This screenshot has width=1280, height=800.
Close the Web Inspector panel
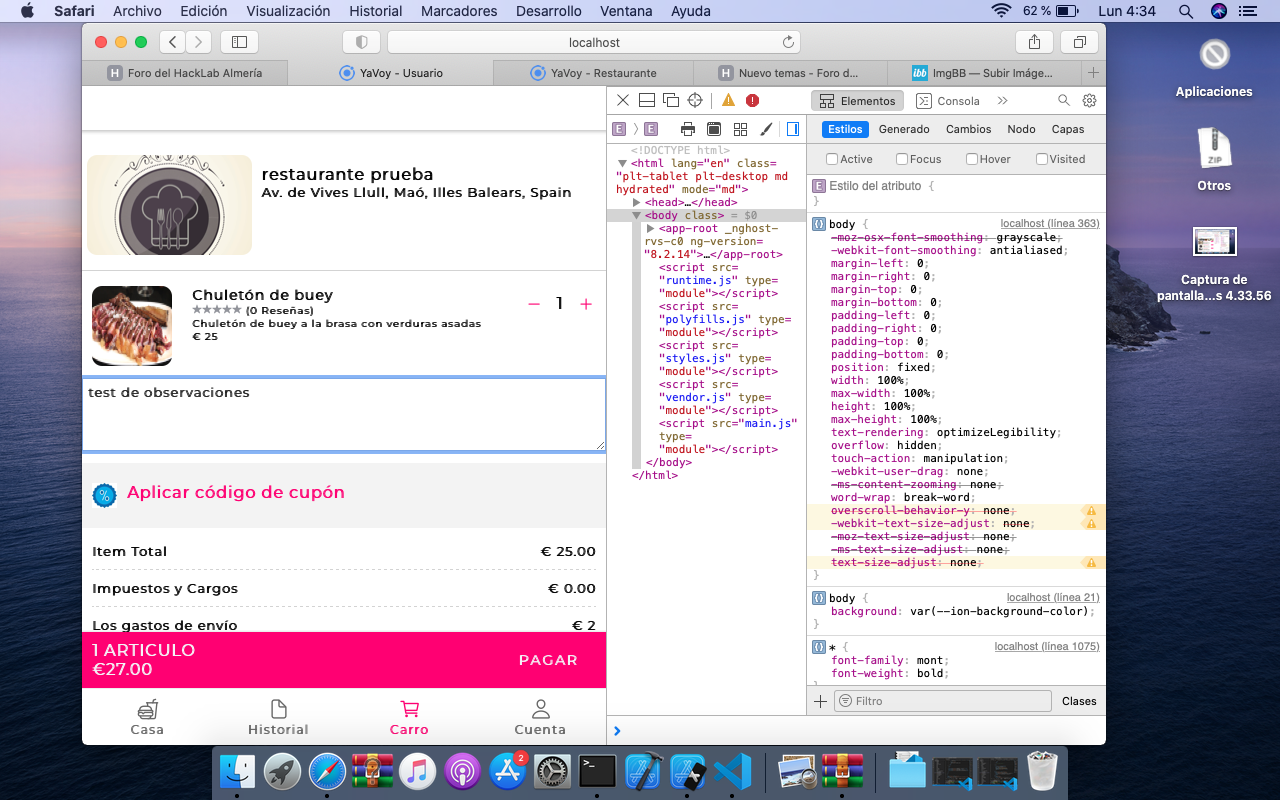click(622, 100)
